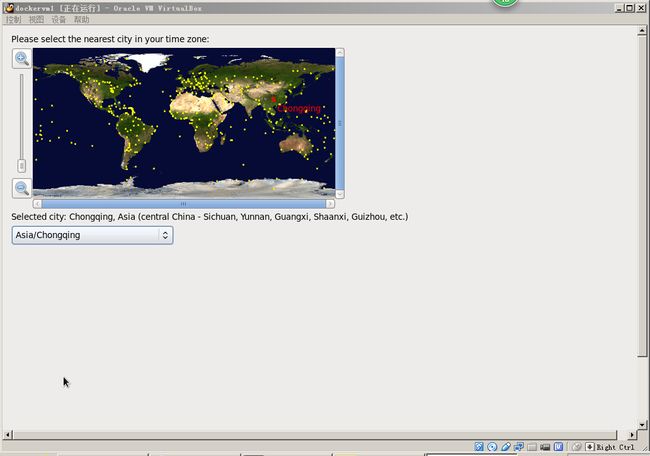Click the hard disk activity status icon
650x456 pixels.
pos(479,447)
